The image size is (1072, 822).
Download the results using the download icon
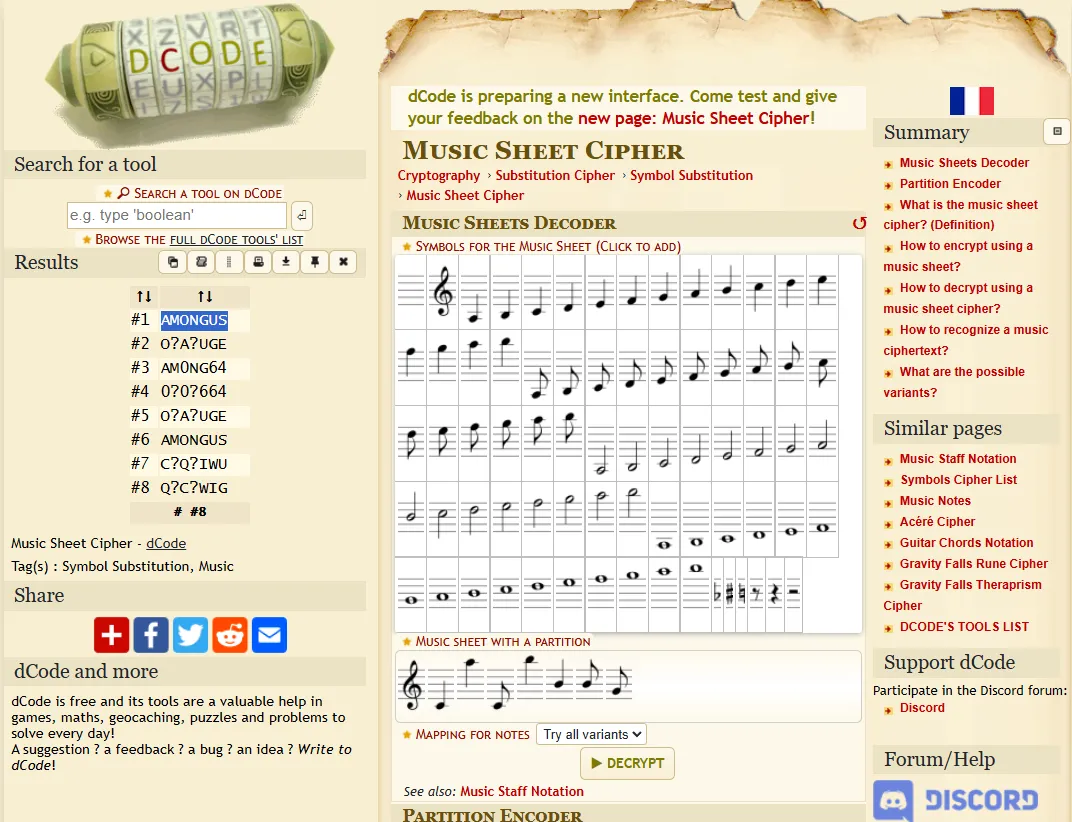click(x=286, y=262)
